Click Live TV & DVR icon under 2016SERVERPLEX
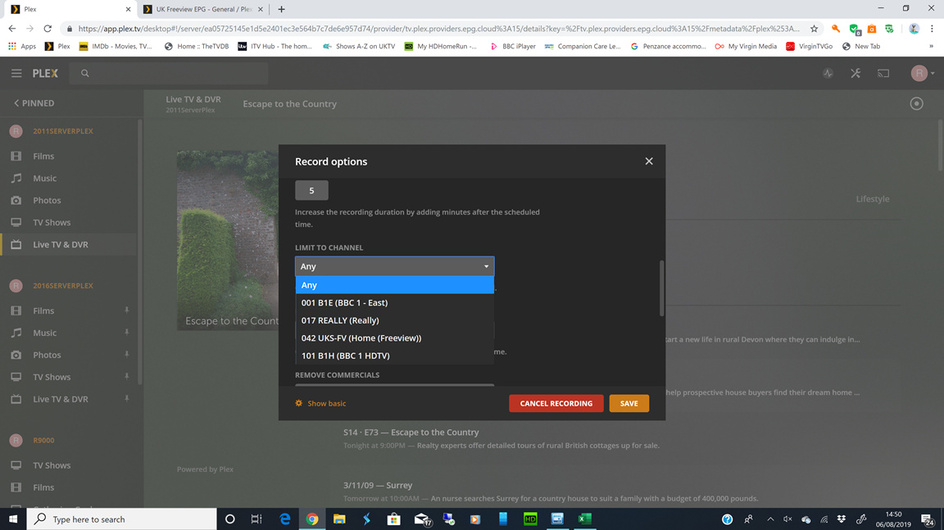Screen dimensions: 944x530 point(16,399)
